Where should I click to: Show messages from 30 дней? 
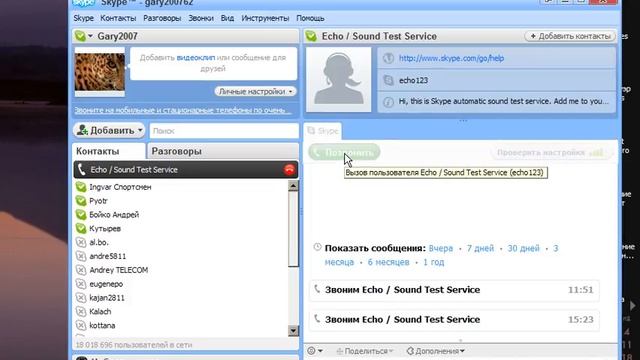[523, 248]
